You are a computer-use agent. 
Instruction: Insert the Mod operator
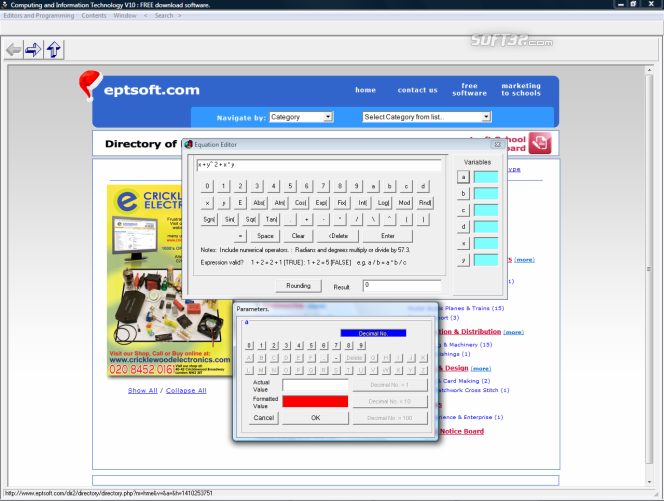click(404, 203)
